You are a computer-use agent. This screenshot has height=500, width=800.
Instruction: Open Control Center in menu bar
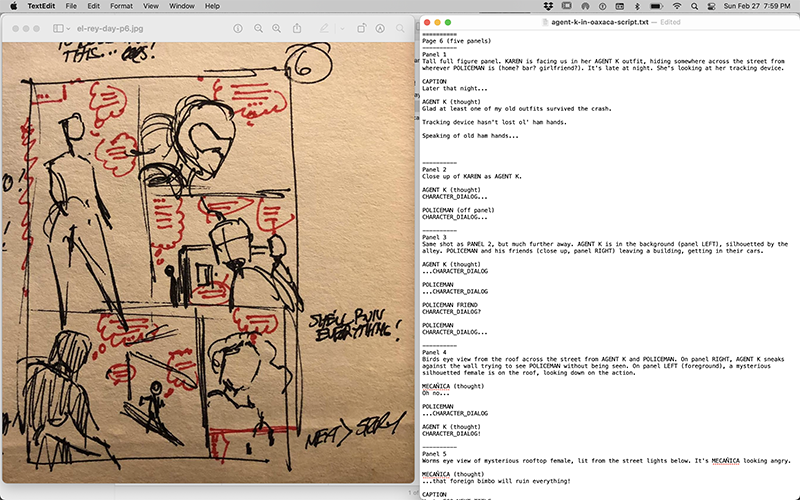coord(711,6)
